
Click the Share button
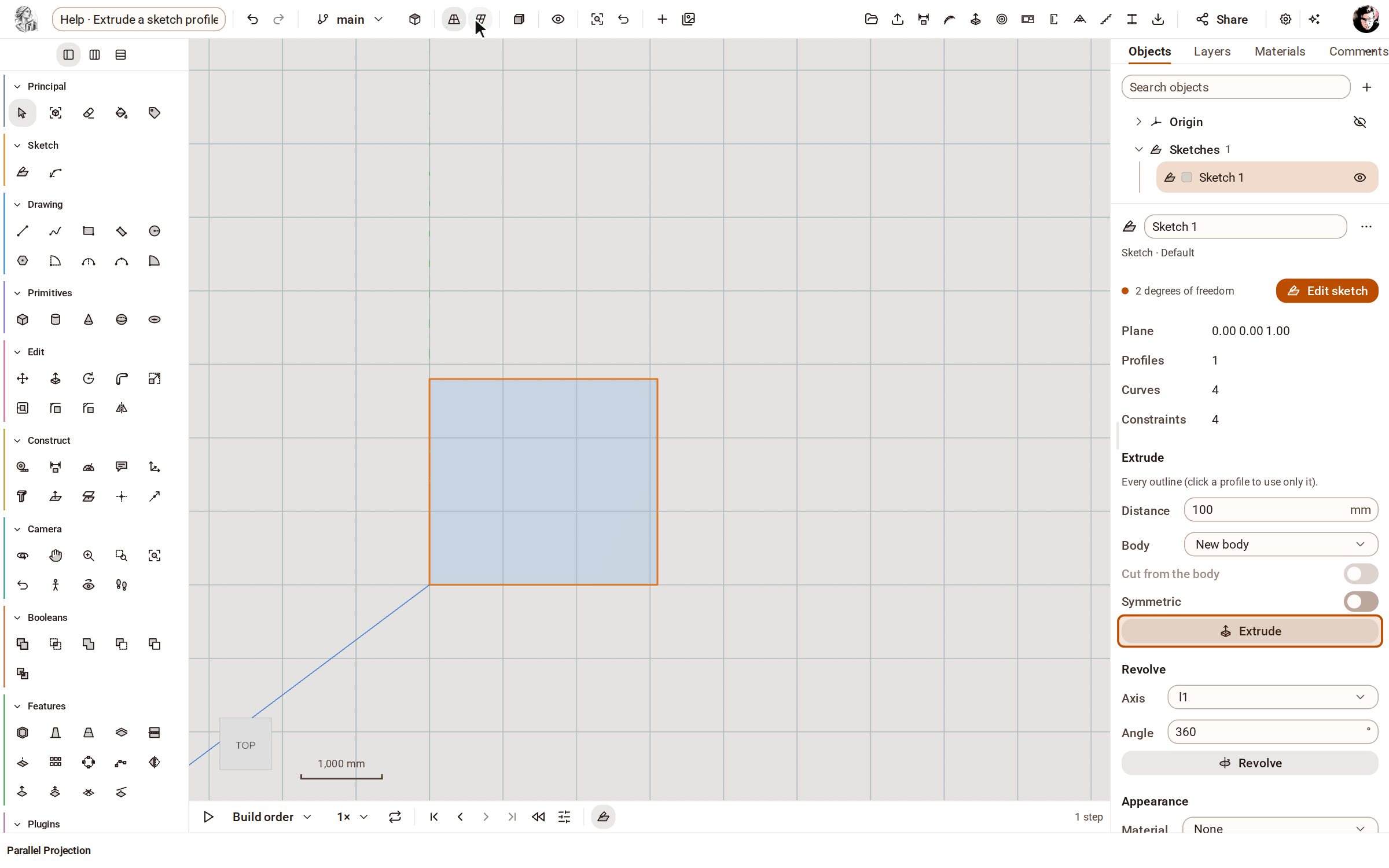coord(1222,19)
